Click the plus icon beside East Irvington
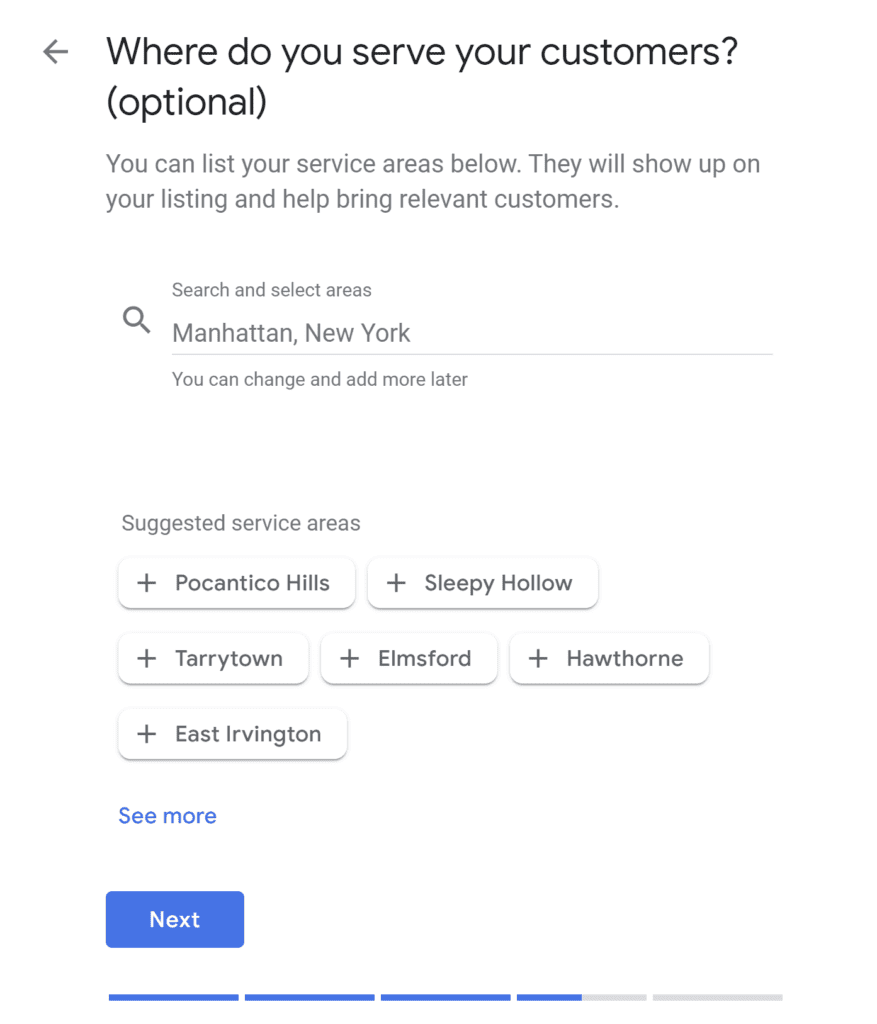The height and width of the screenshot is (1024, 877). tap(147, 734)
